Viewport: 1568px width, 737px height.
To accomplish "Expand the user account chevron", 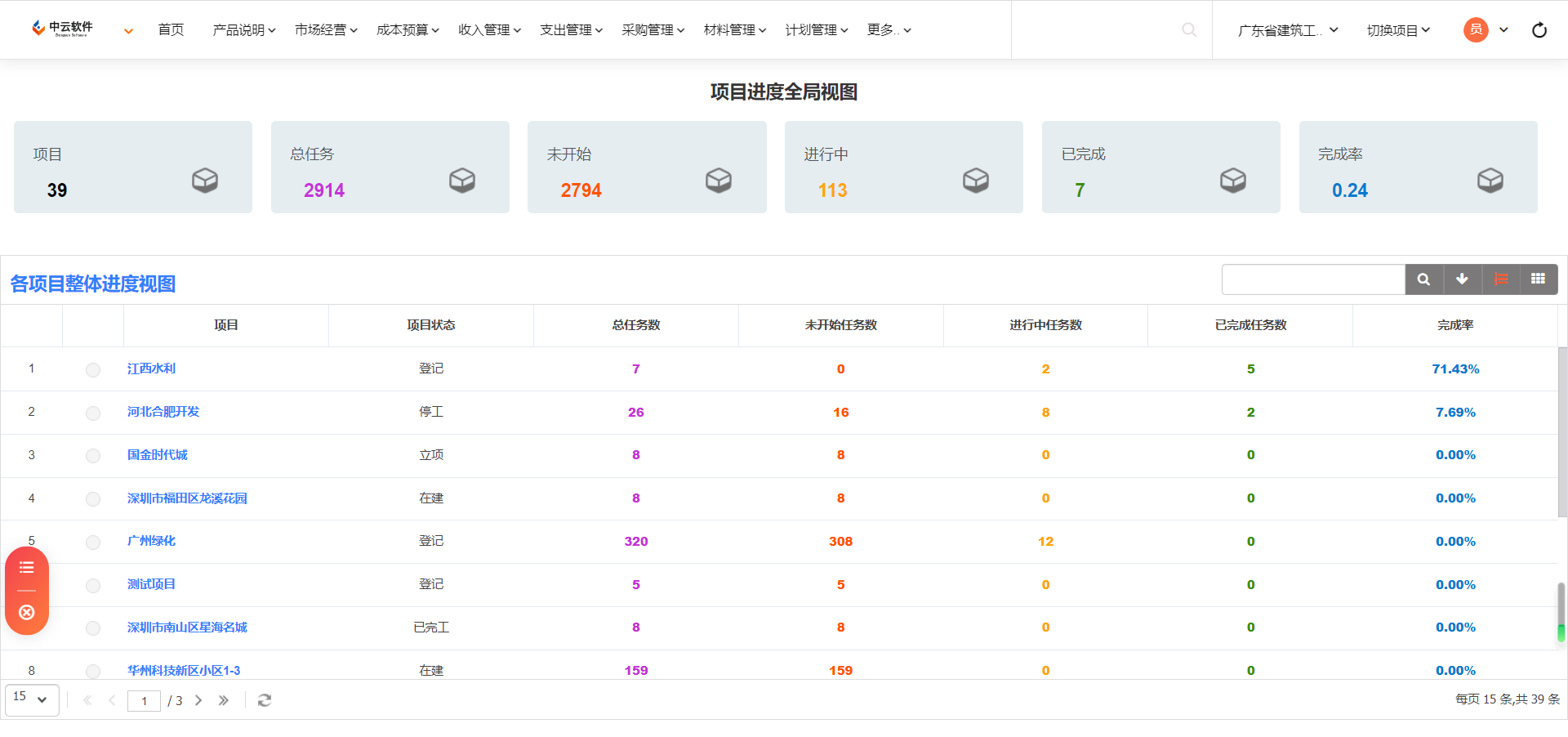I will (1503, 29).
